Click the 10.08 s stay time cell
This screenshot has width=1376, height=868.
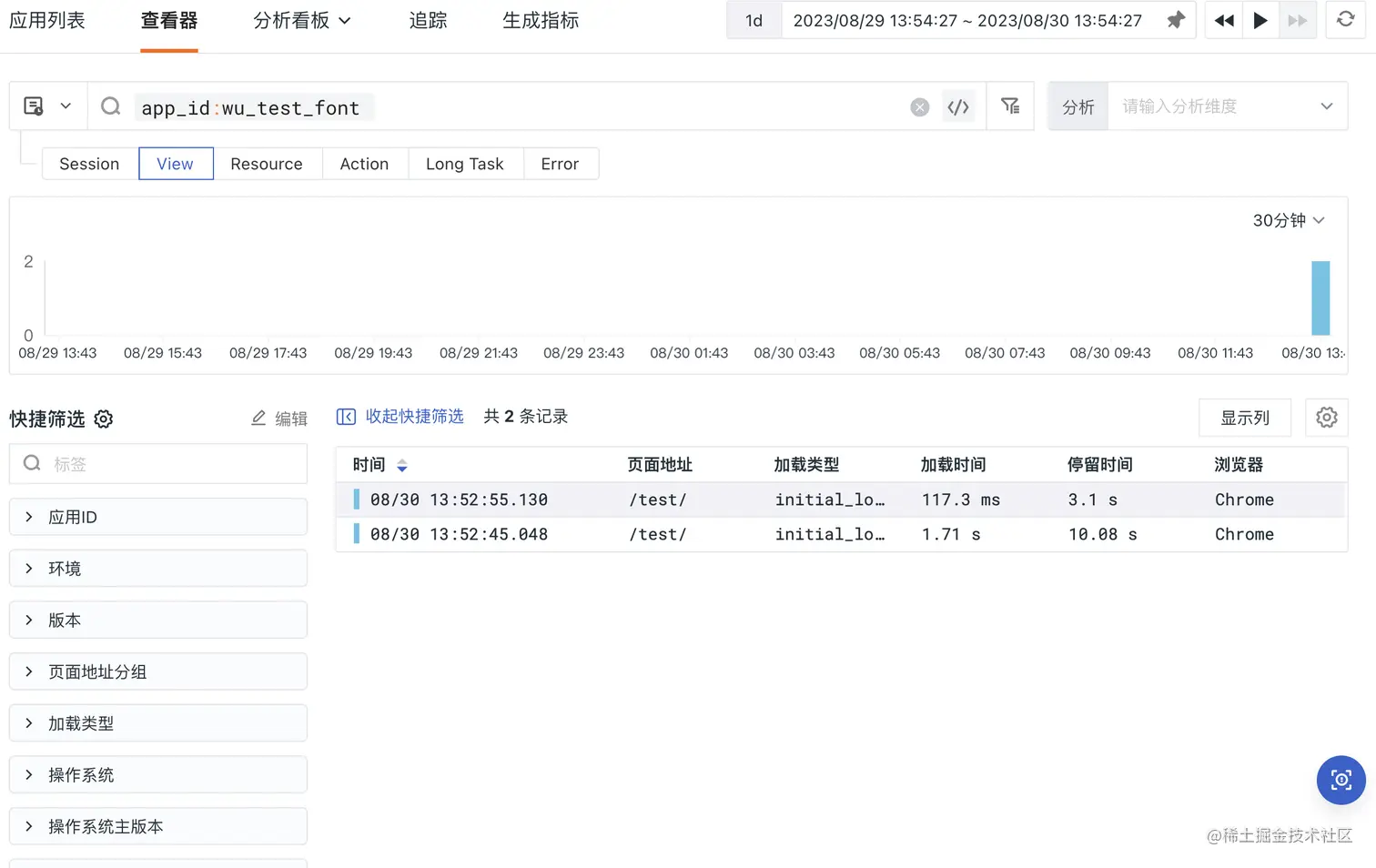point(1103,534)
